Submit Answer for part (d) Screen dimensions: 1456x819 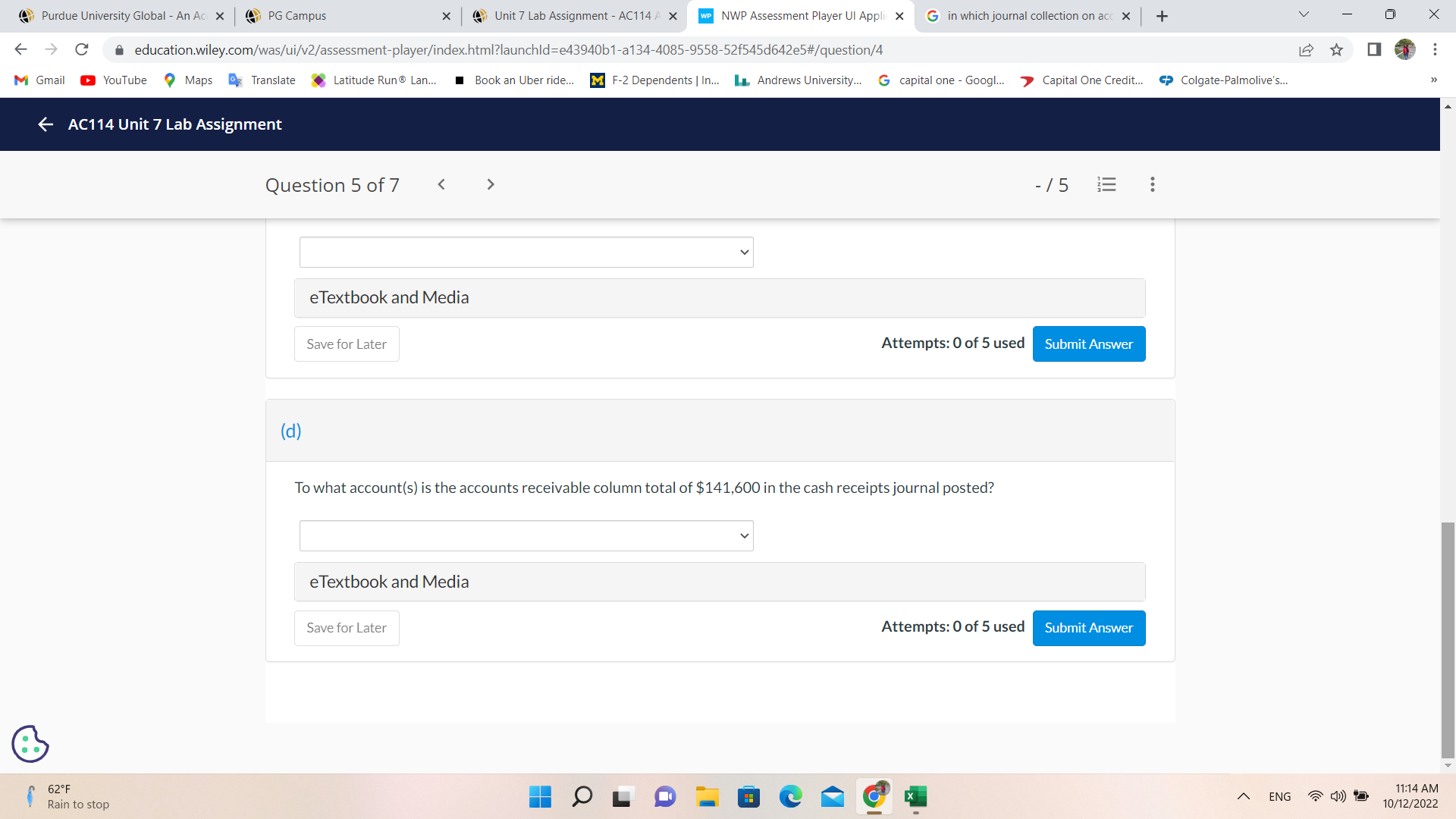[1088, 628]
